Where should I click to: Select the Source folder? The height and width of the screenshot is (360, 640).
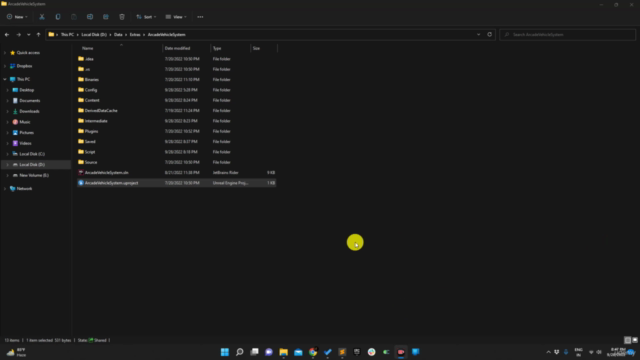176,162
